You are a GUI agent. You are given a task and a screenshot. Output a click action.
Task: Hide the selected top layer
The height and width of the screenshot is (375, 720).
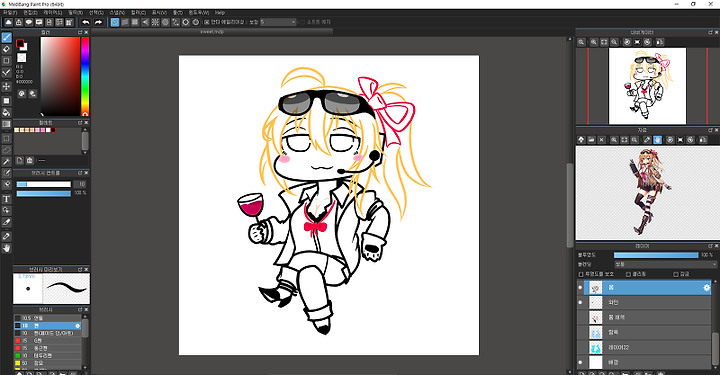(580, 288)
